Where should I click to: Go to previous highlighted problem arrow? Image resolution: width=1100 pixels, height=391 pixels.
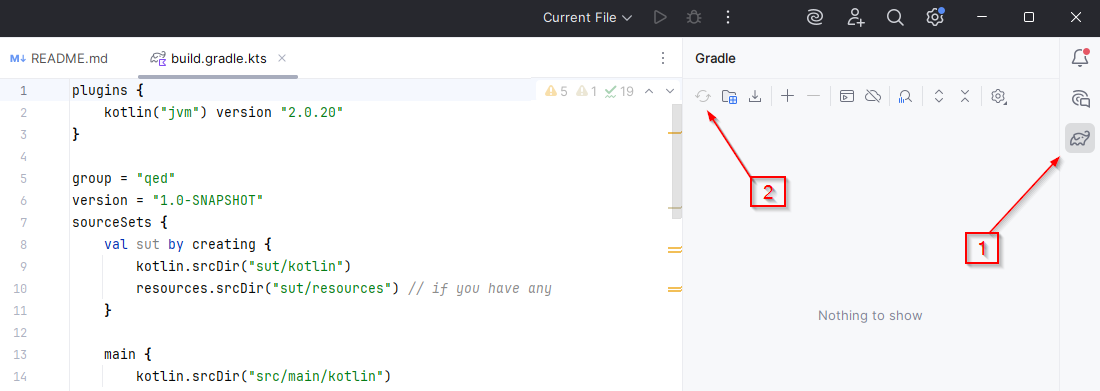[649, 91]
